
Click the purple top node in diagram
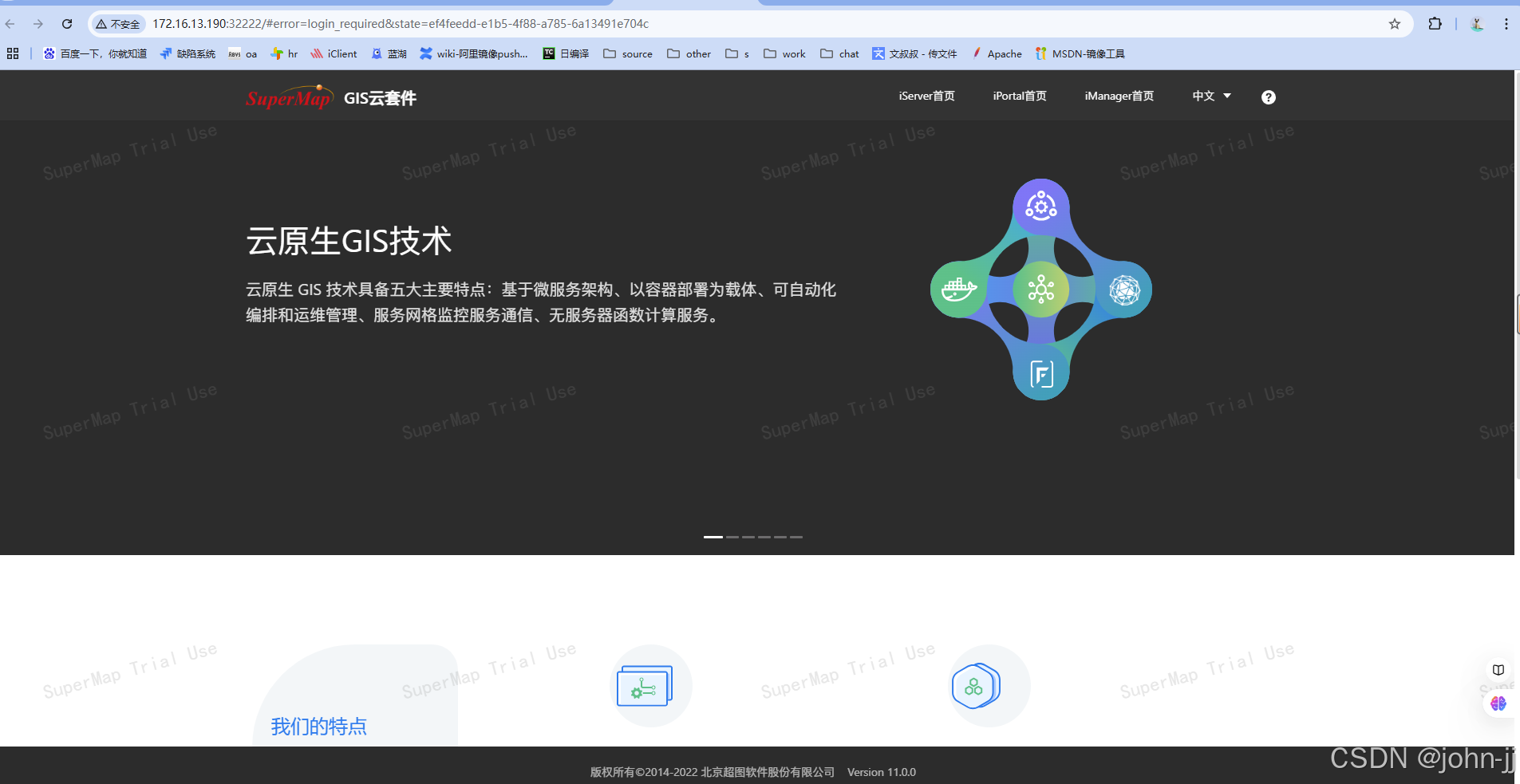coord(1040,207)
